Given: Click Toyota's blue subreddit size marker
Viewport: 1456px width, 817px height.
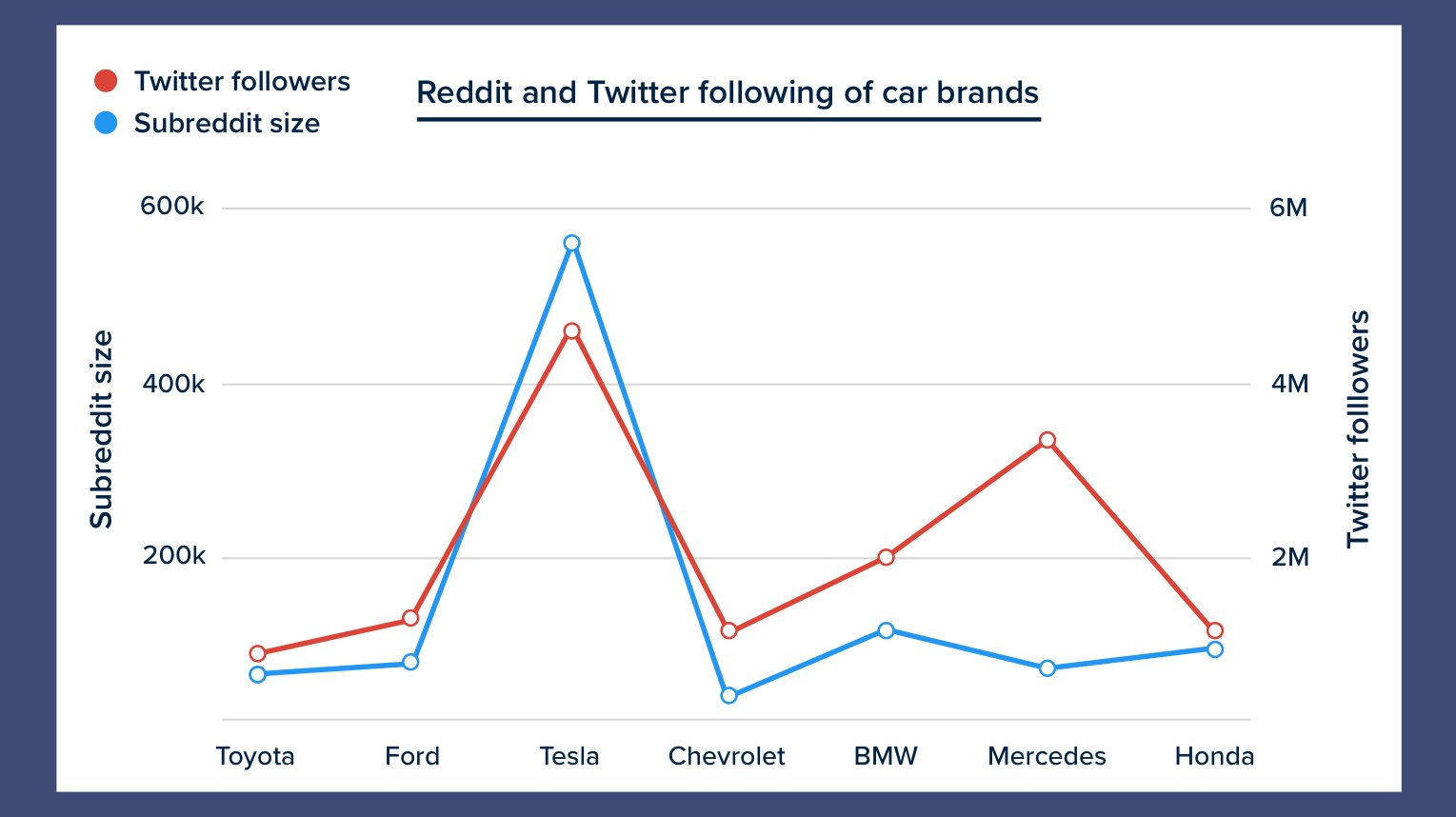Looking at the screenshot, I should click(x=257, y=674).
